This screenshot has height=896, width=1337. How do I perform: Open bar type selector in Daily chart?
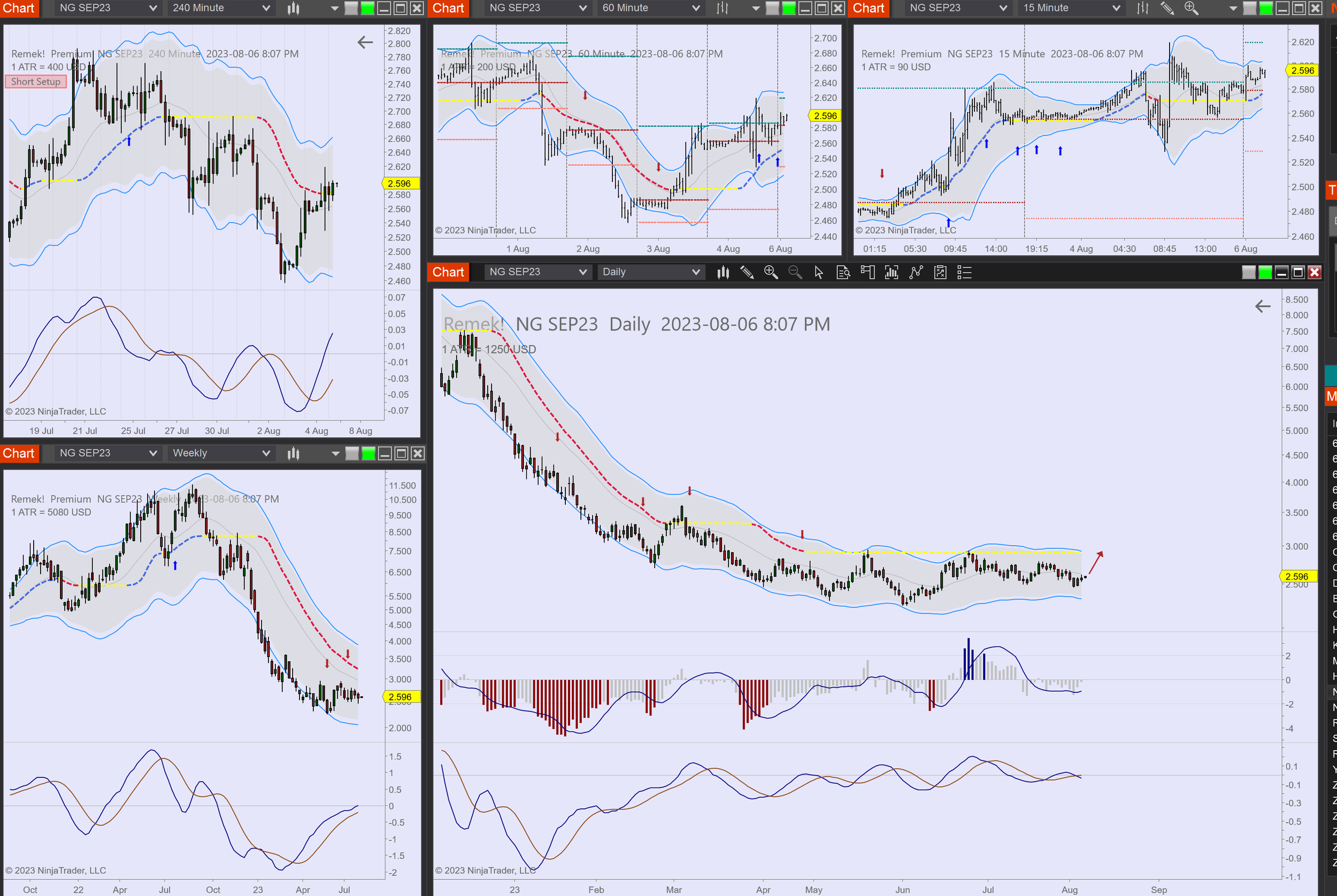tap(723, 273)
